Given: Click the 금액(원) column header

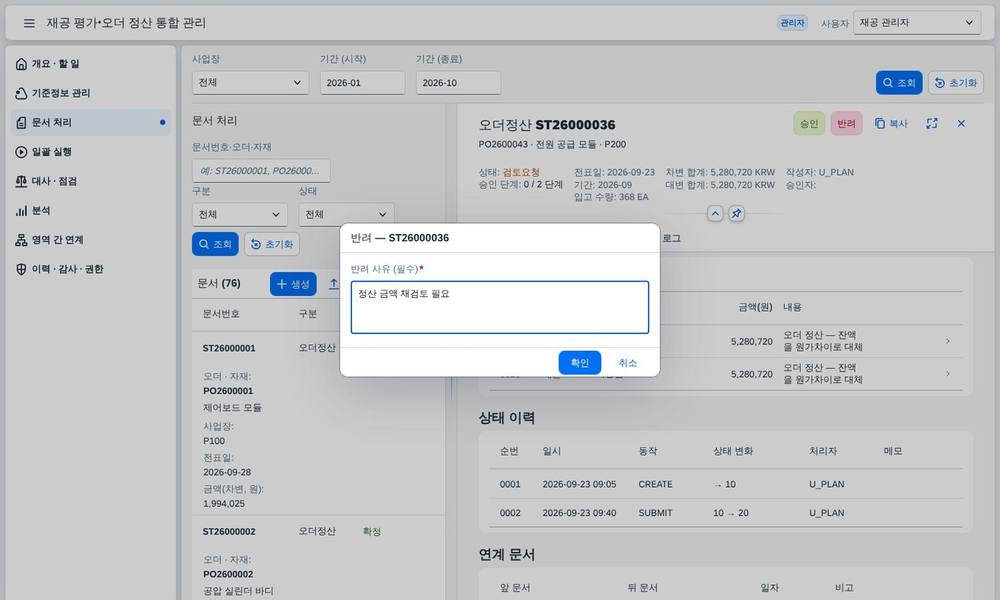Looking at the screenshot, I should point(755,307).
